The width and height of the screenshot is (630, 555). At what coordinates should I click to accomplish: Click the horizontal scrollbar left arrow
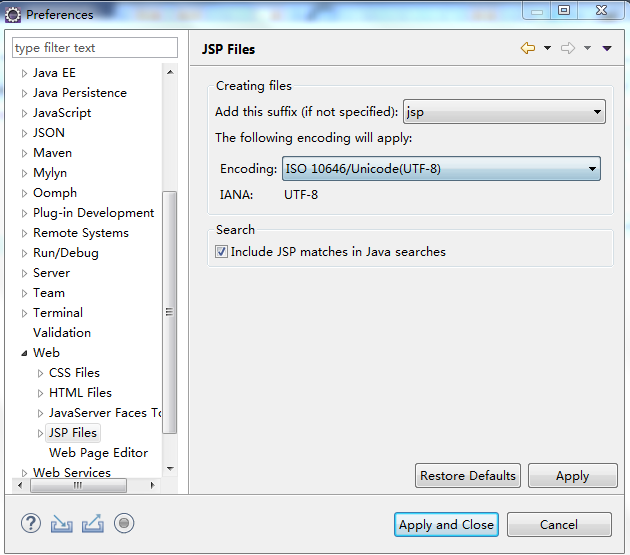coord(20,485)
